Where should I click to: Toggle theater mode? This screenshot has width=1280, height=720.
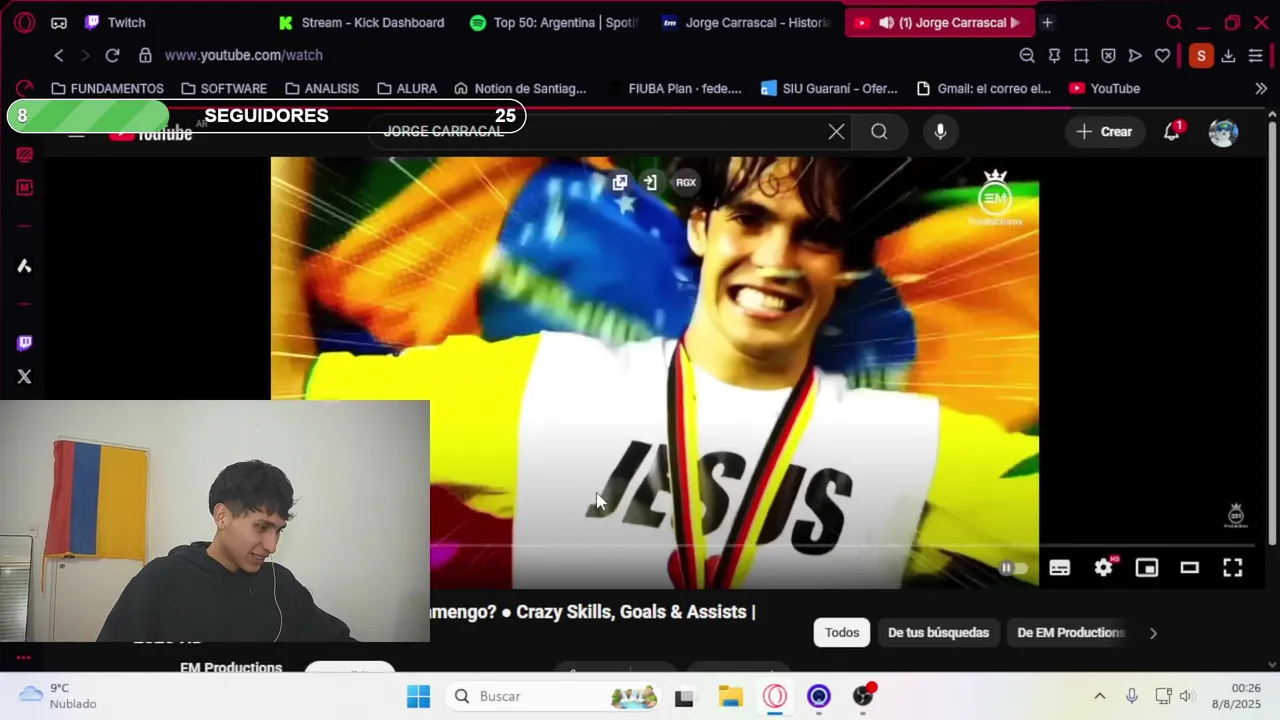(1189, 568)
